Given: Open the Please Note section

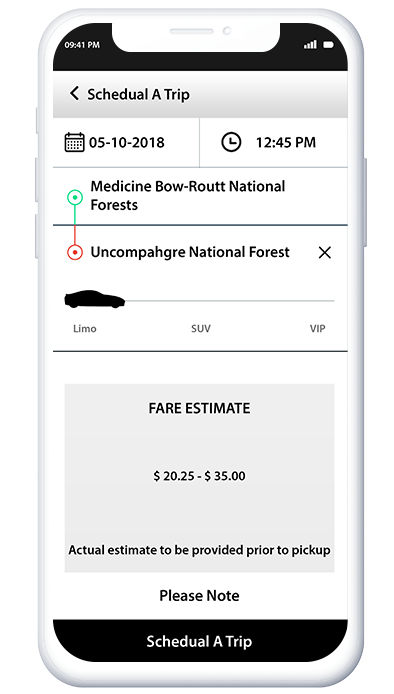Looking at the screenshot, I should (x=199, y=595).
